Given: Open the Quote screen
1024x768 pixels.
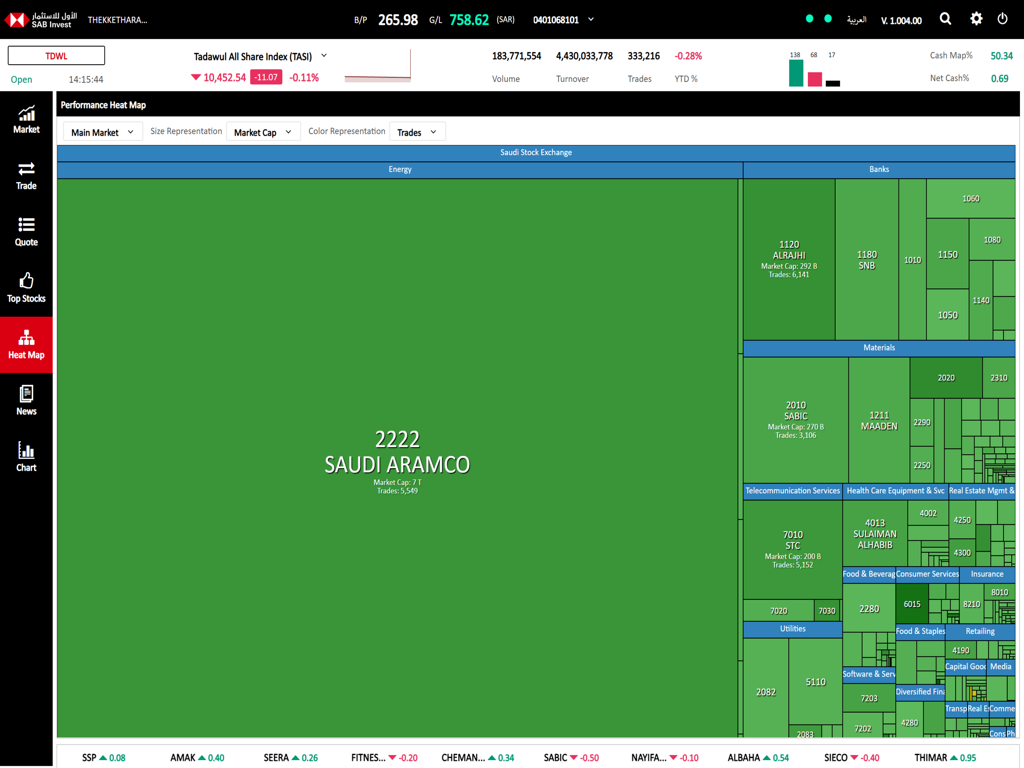Looking at the screenshot, I should coord(25,232).
